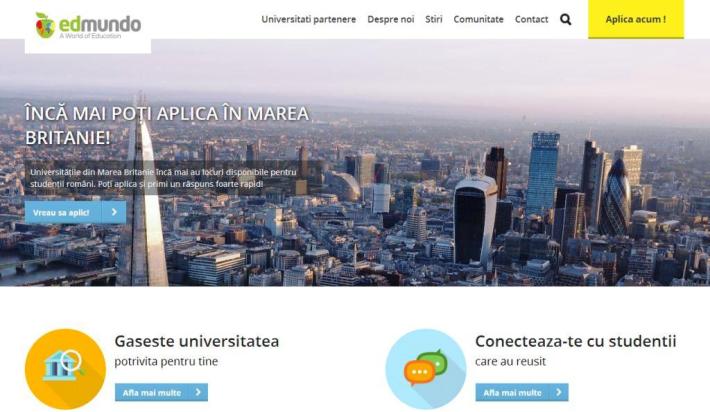Click 'Afla mai multe' under Conecteaza-te cu studentii
The height and width of the screenshot is (412, 710).
click(x=522, y=392)
